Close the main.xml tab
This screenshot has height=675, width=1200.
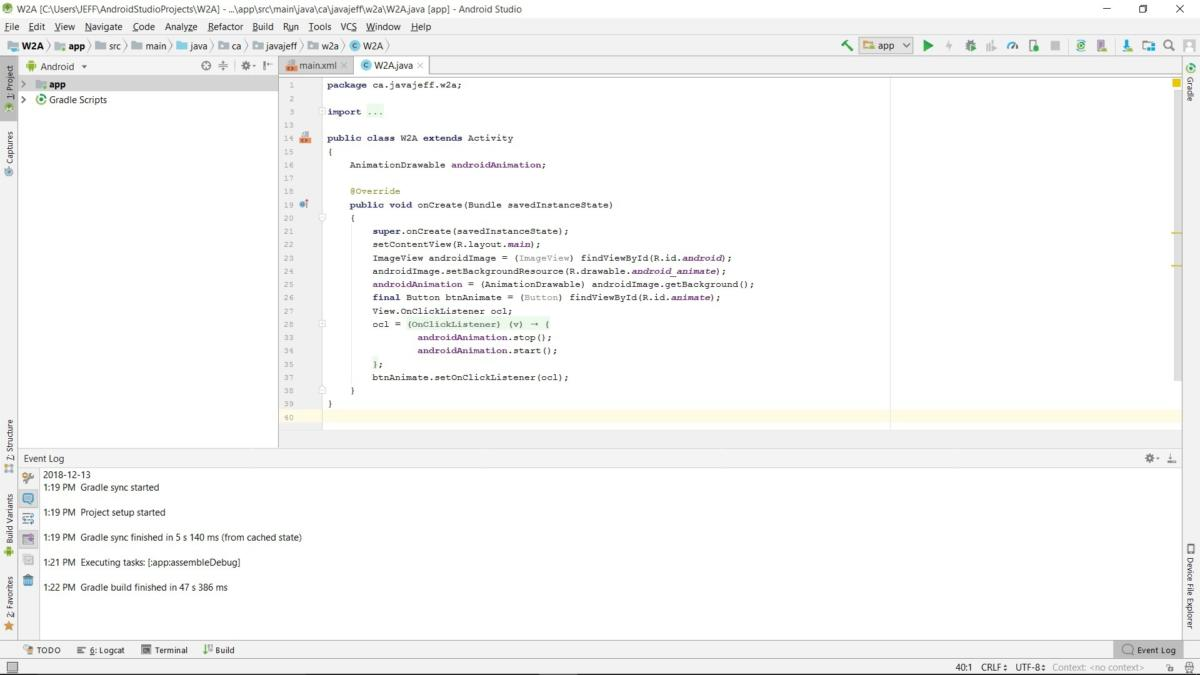click(345, 66)
